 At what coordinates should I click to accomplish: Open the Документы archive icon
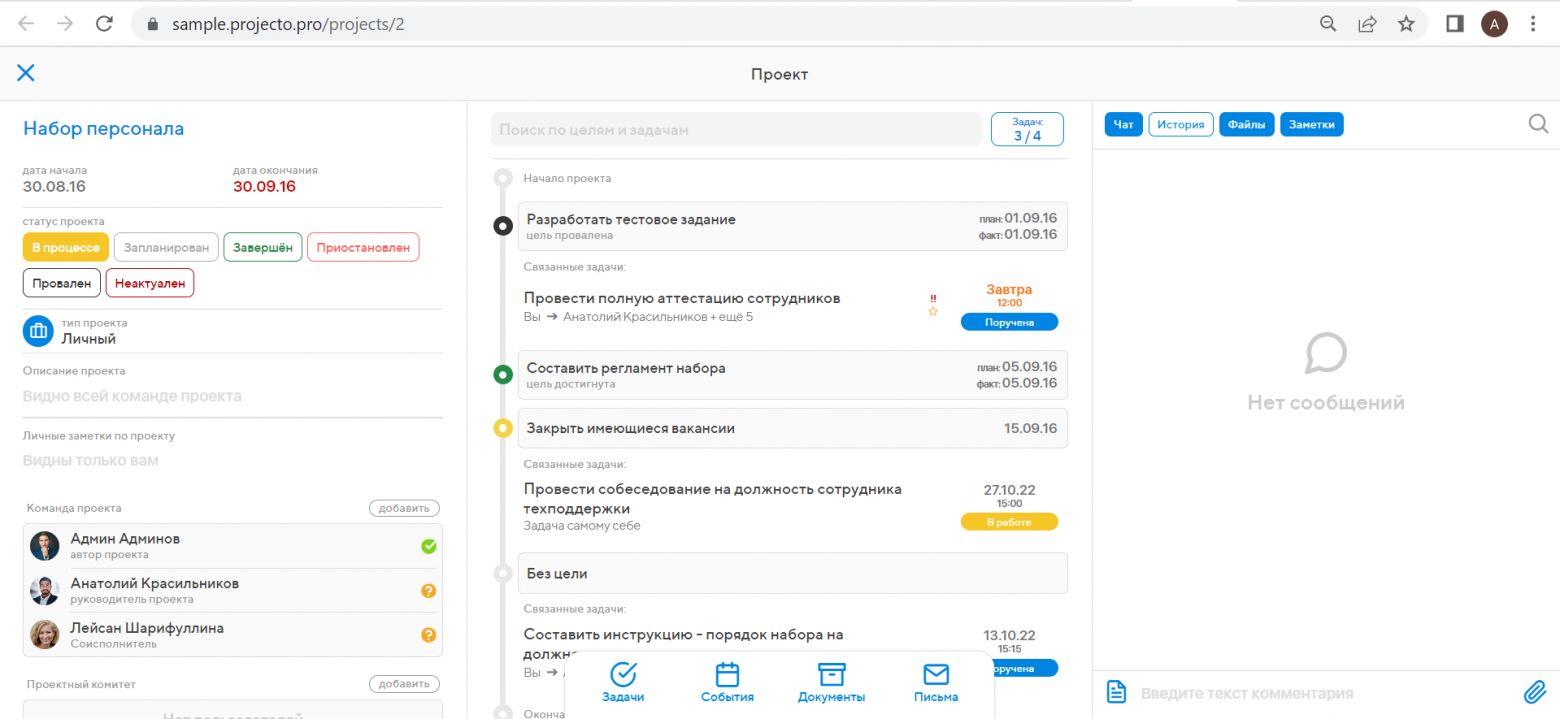coord(831,675)
